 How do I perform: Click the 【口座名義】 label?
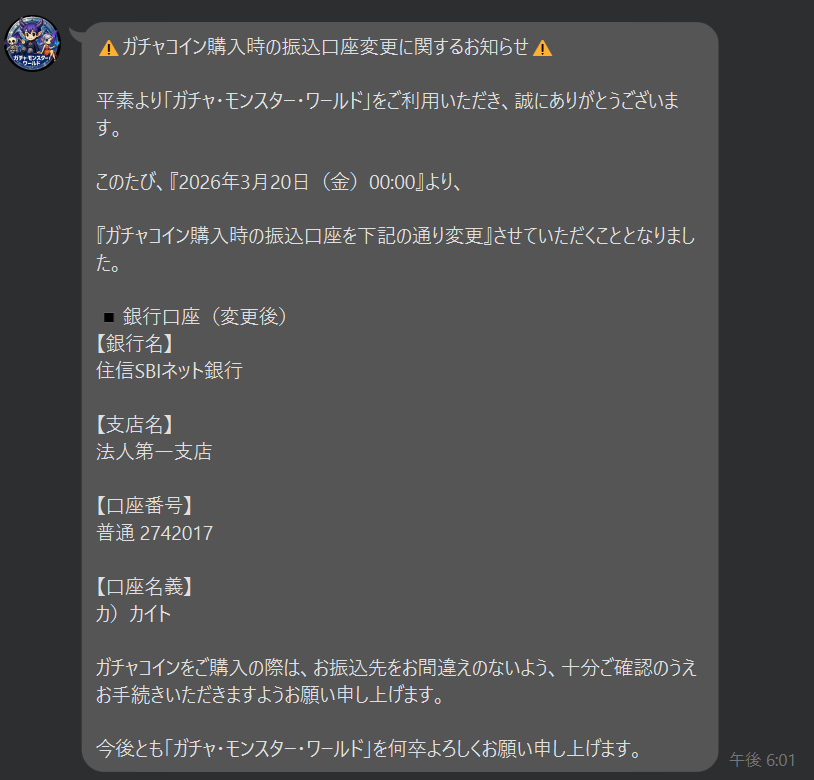click(144, 586)
